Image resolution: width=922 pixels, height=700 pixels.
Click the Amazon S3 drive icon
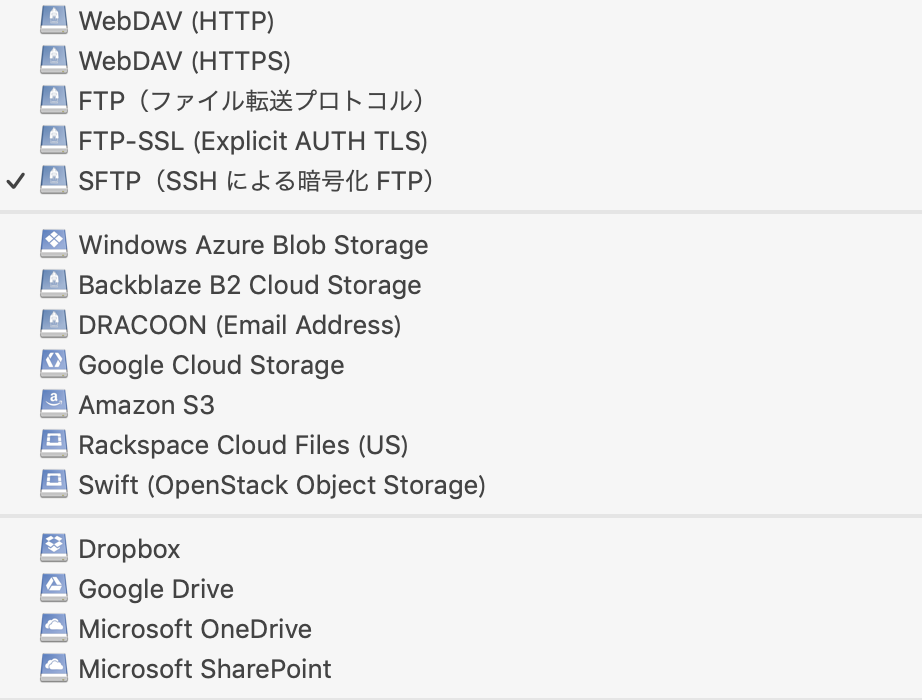pos(53,405)
